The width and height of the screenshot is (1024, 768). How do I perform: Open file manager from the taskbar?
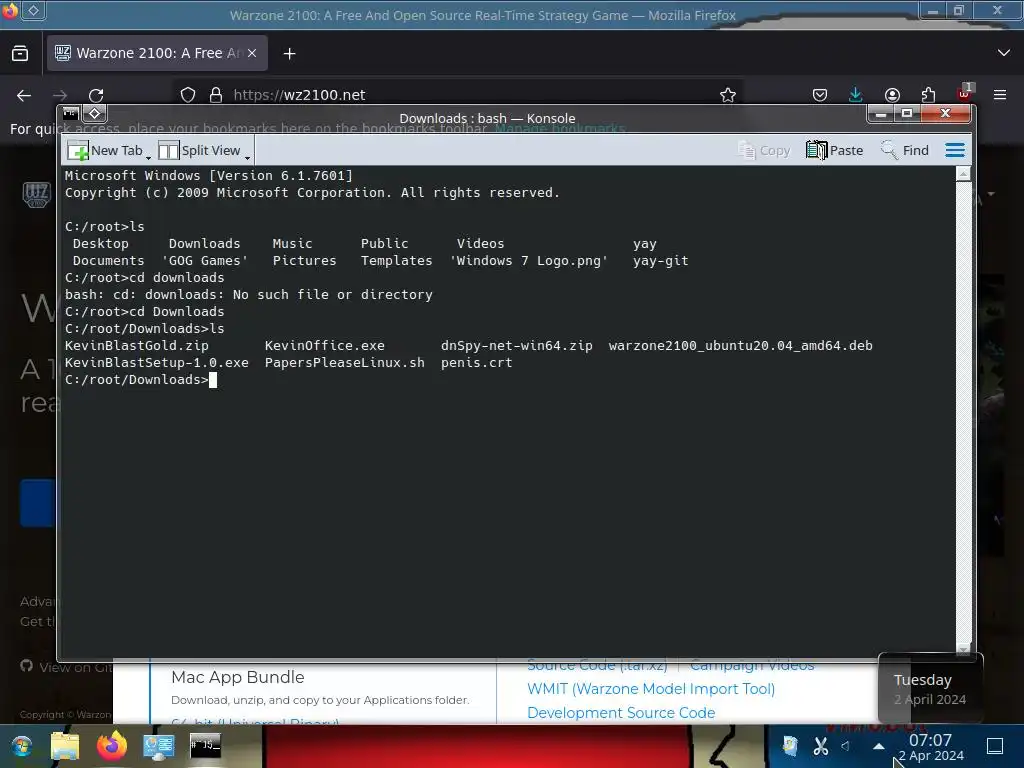65,746
